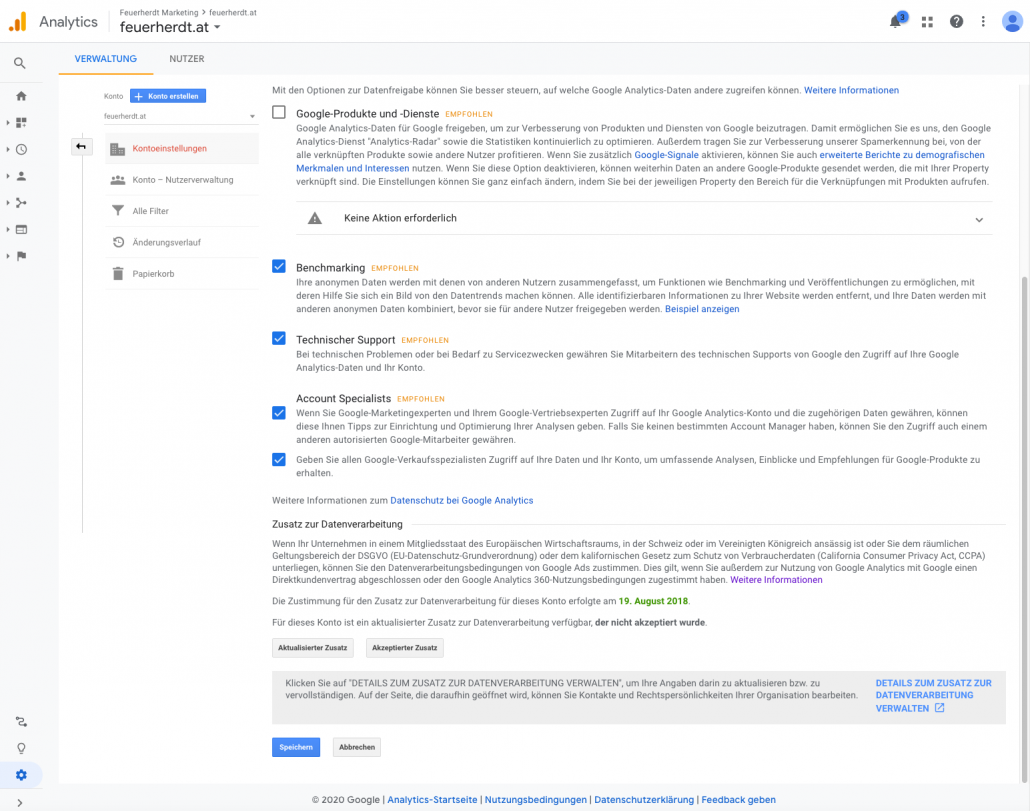Open Discover lightbulb icon

[x=21, y=749]
